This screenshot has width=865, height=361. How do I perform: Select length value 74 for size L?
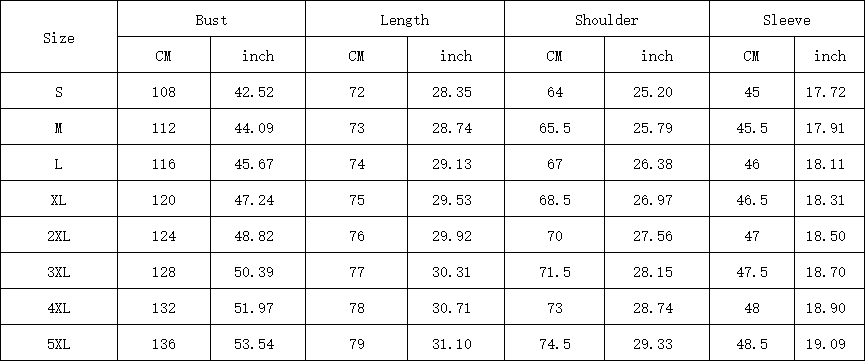(357, 164)
